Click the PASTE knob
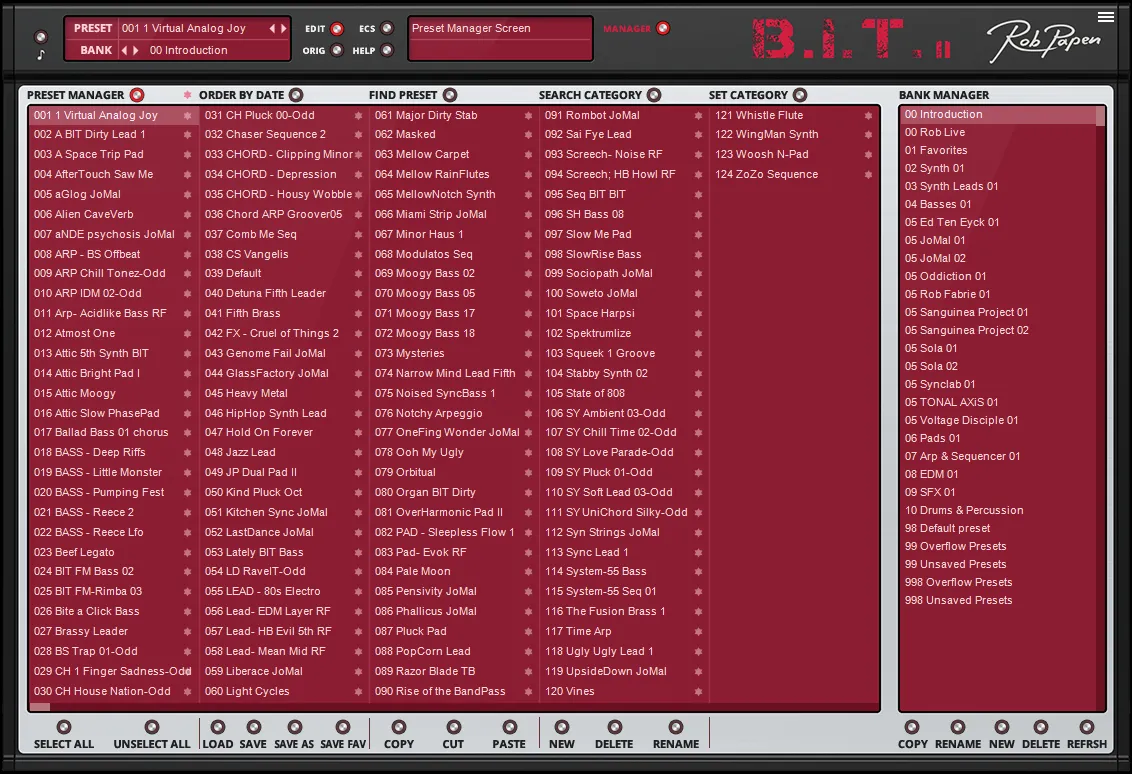This screenshot has height=774, width=1132. pyautogui.click(x=510, y=727)
